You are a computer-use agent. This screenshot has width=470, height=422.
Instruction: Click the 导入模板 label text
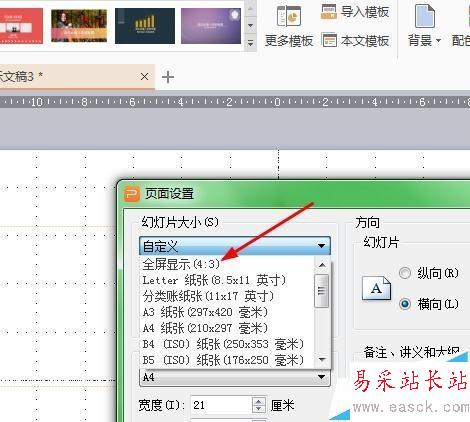point(365,12)
